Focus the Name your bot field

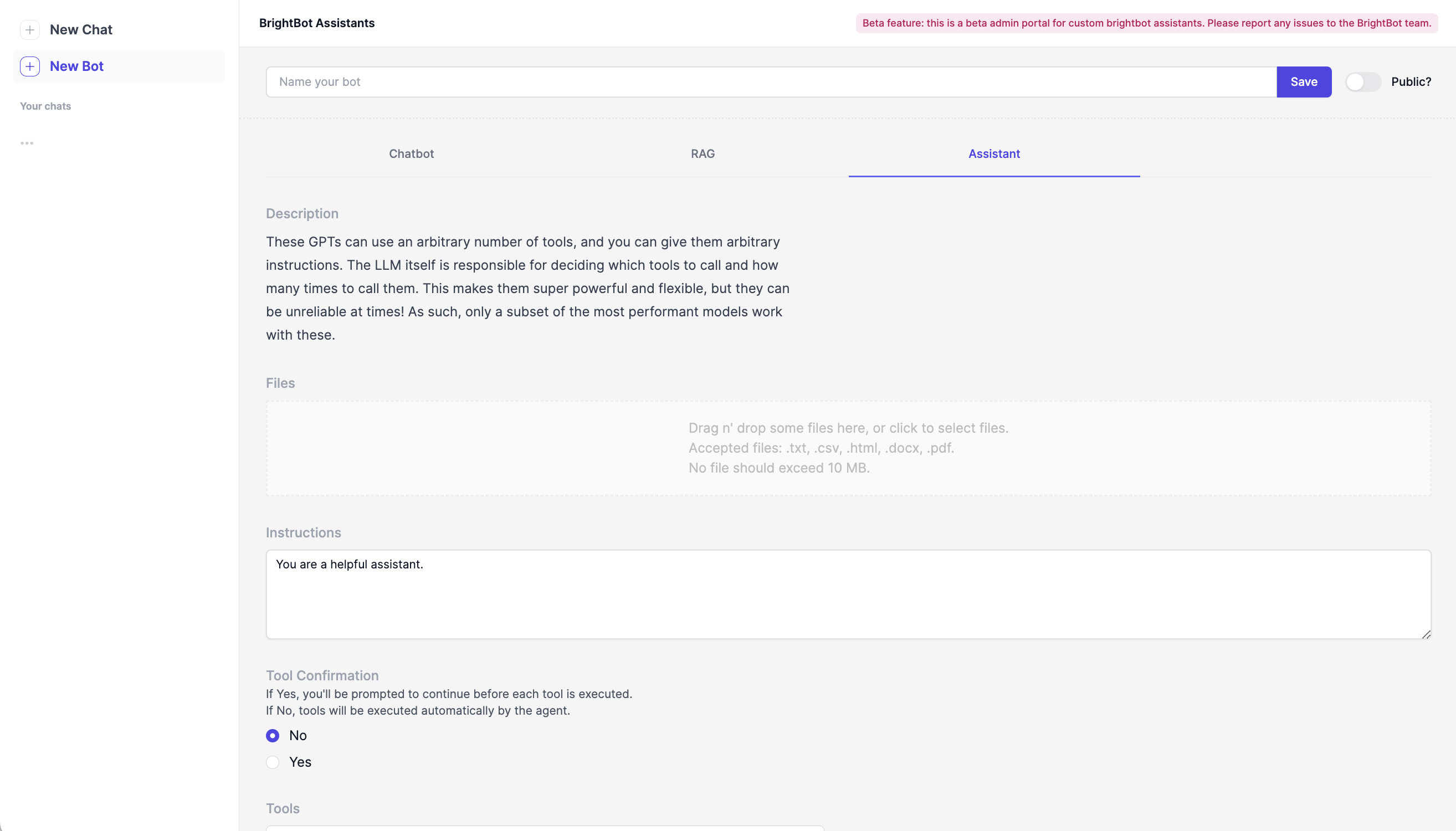pyautogui.click(x=771, y=81)
